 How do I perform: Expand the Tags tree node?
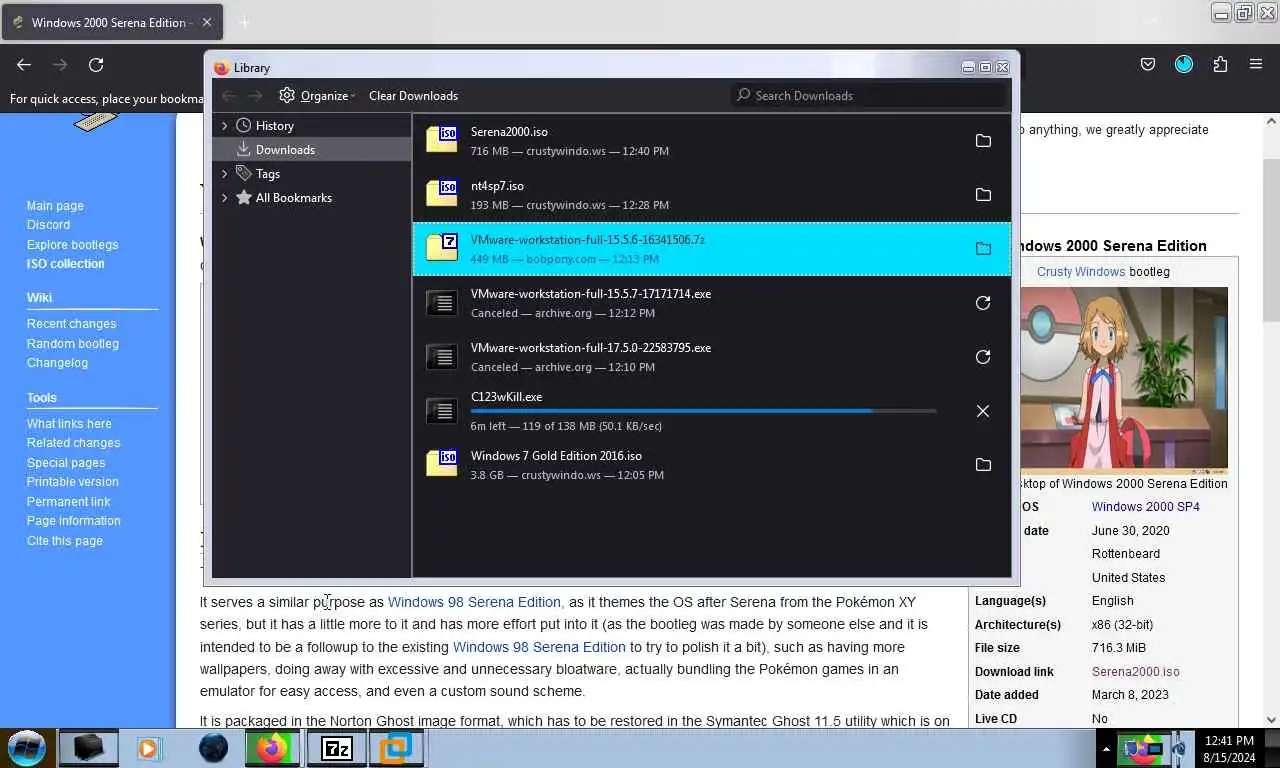224,174
